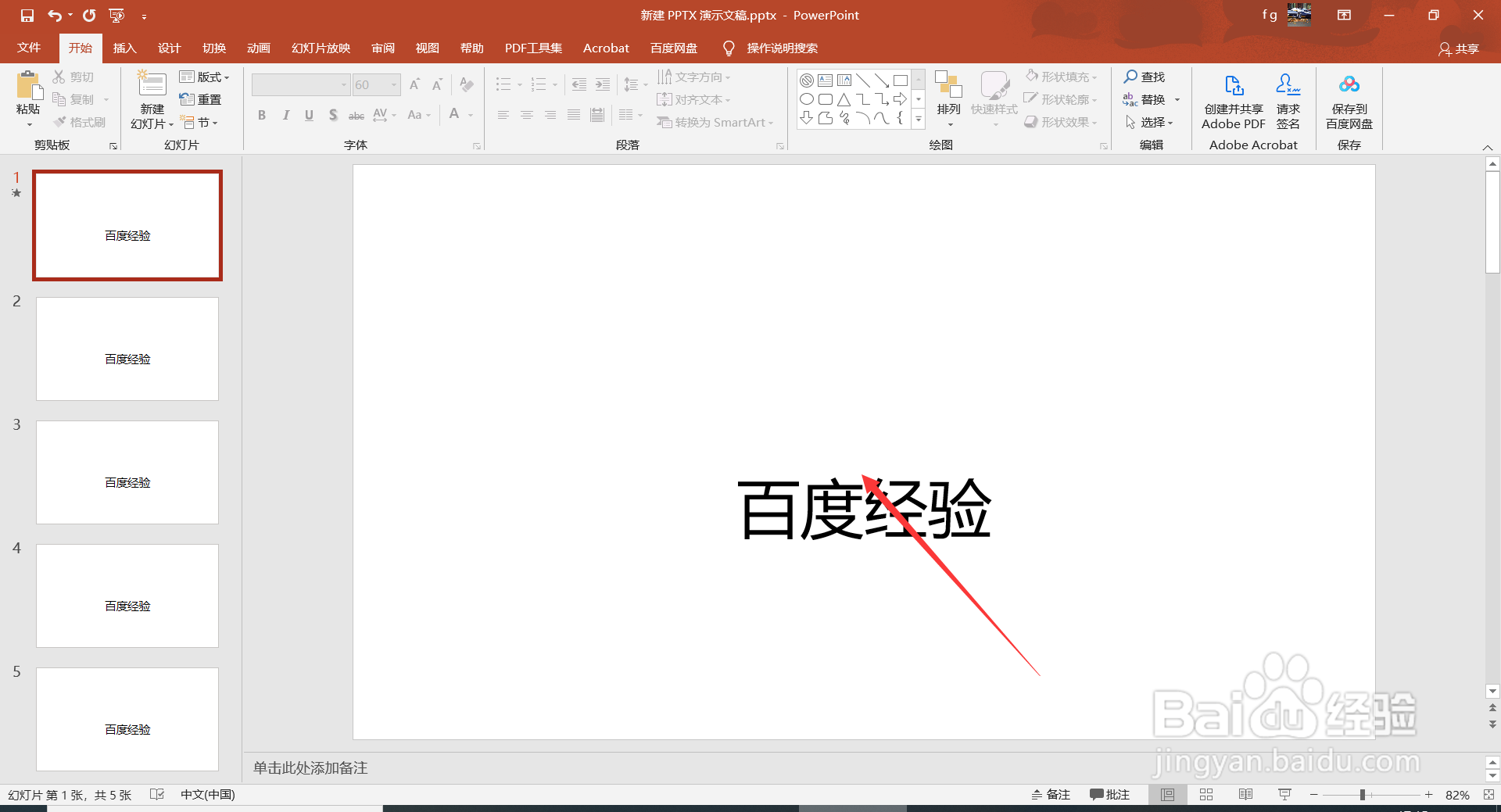Viewport: 1501px width, 812px height.
Task: Click the 82% zoom level button
Action: tap(1457, 795)
